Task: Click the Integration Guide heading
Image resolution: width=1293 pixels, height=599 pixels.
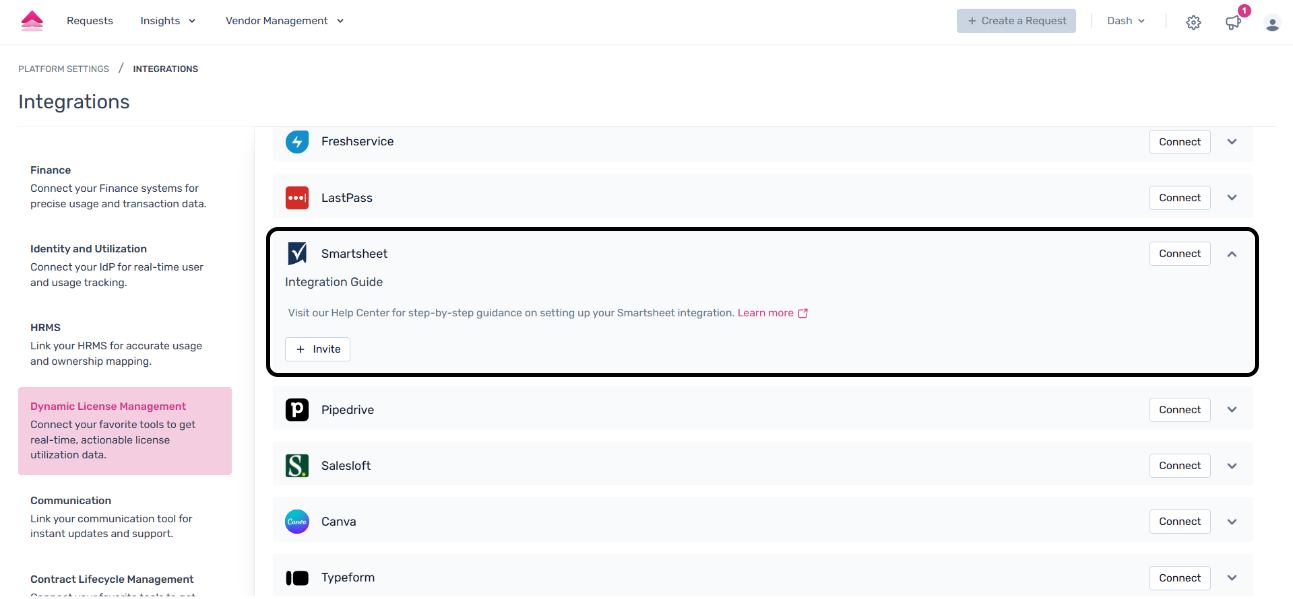Action: 334,282
